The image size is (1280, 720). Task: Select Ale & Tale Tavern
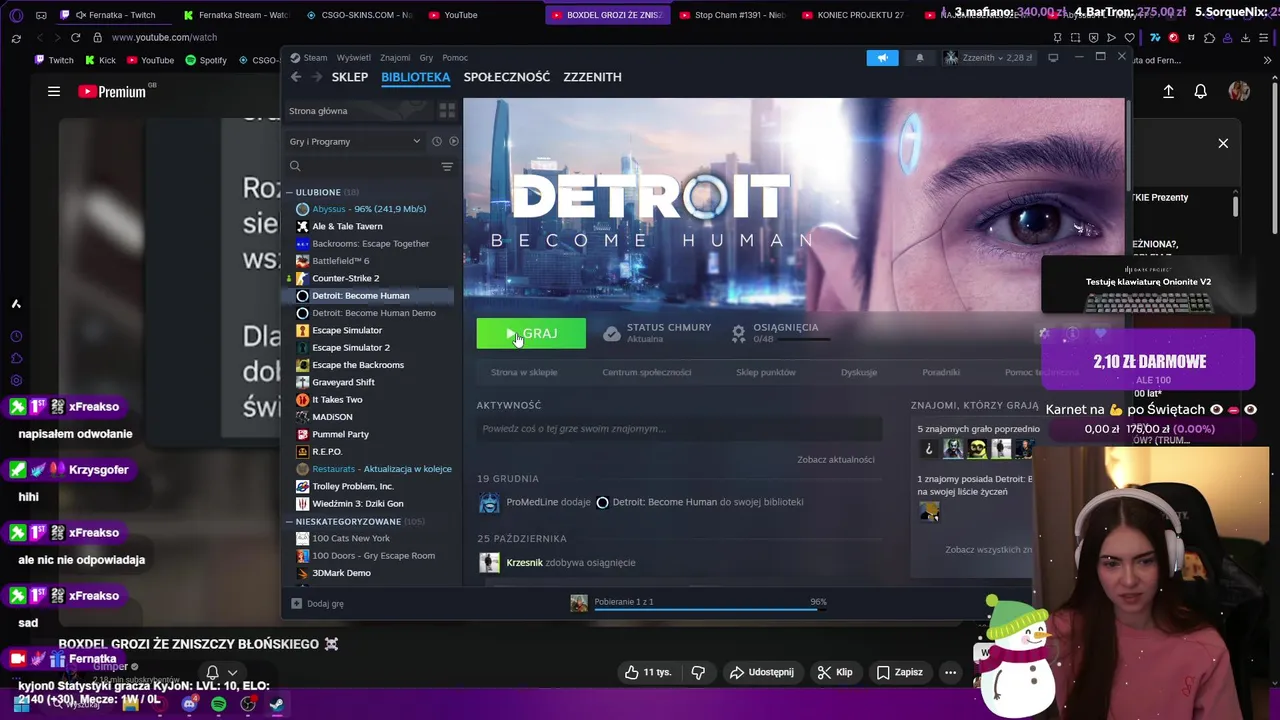click(x=347, y=226)
